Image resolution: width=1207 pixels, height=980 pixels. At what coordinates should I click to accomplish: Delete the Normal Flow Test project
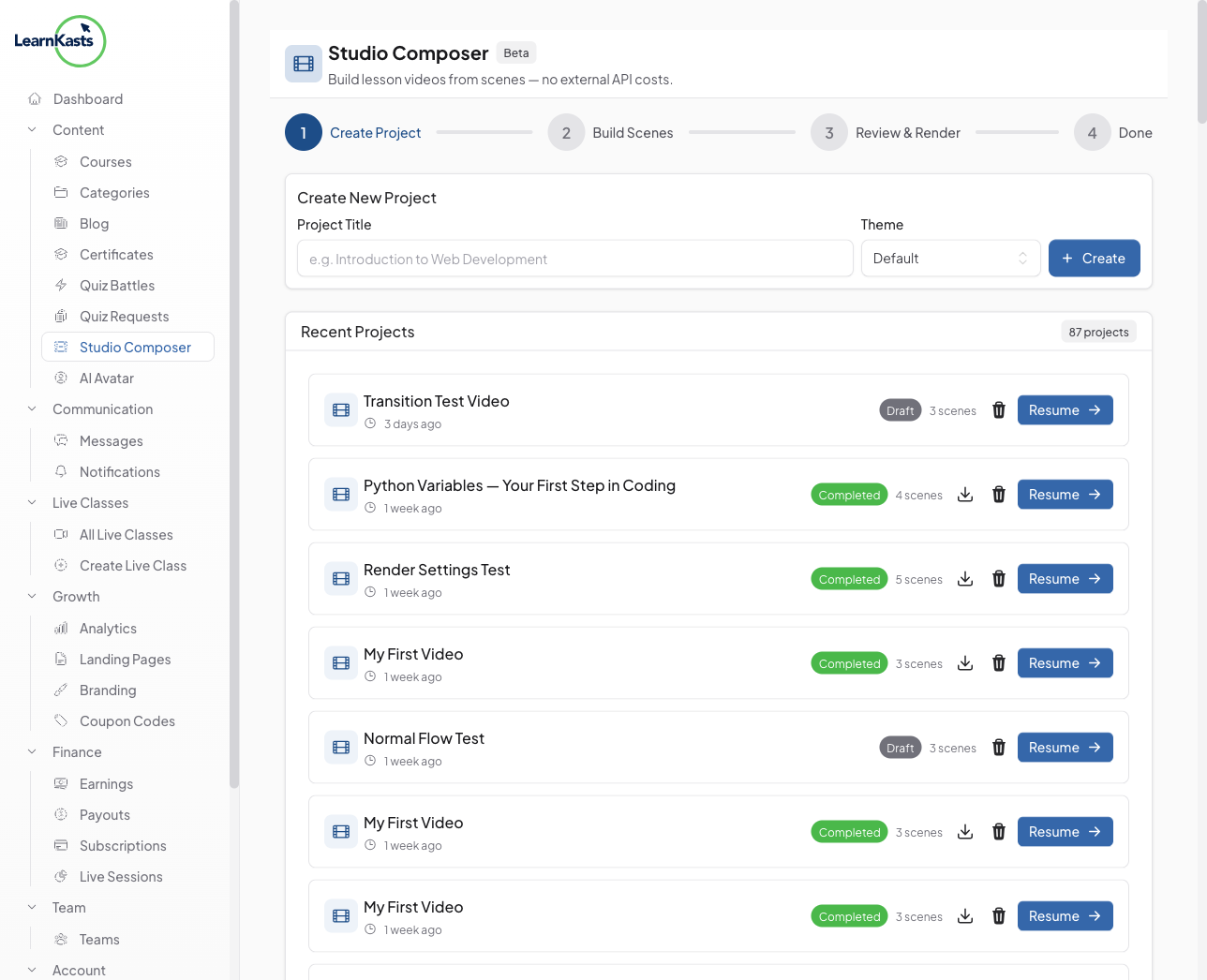999,748
